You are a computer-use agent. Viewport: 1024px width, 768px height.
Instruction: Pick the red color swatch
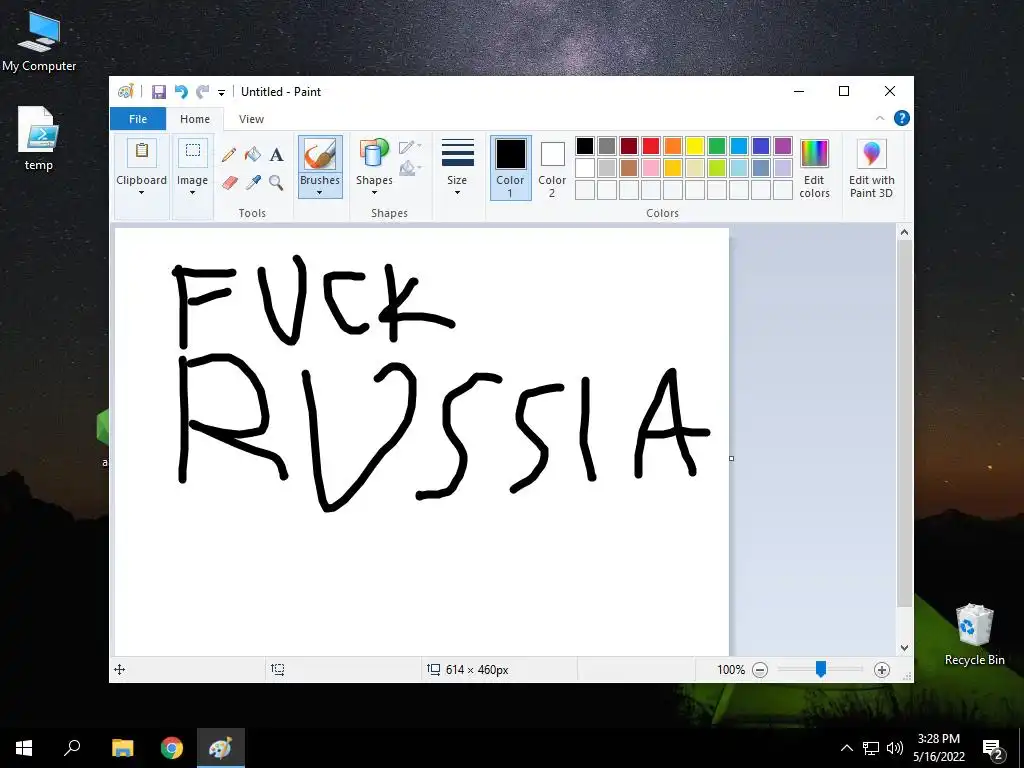tap(650, 146)
